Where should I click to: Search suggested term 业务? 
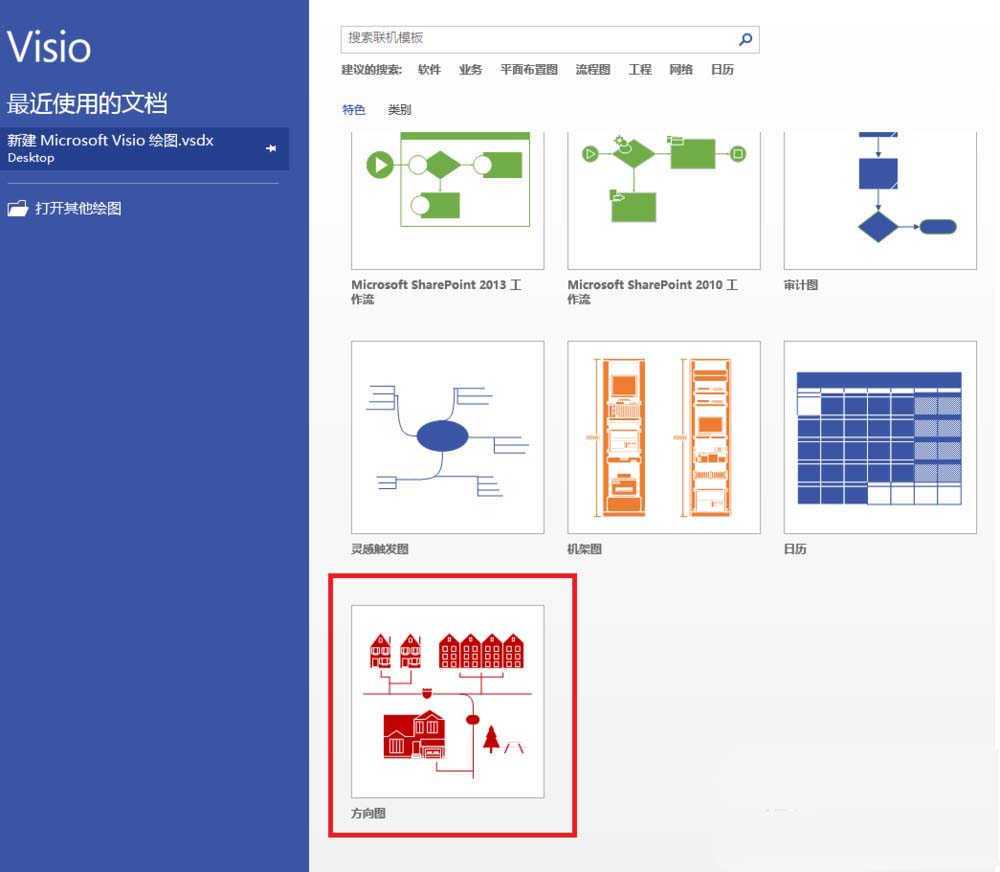471,70
